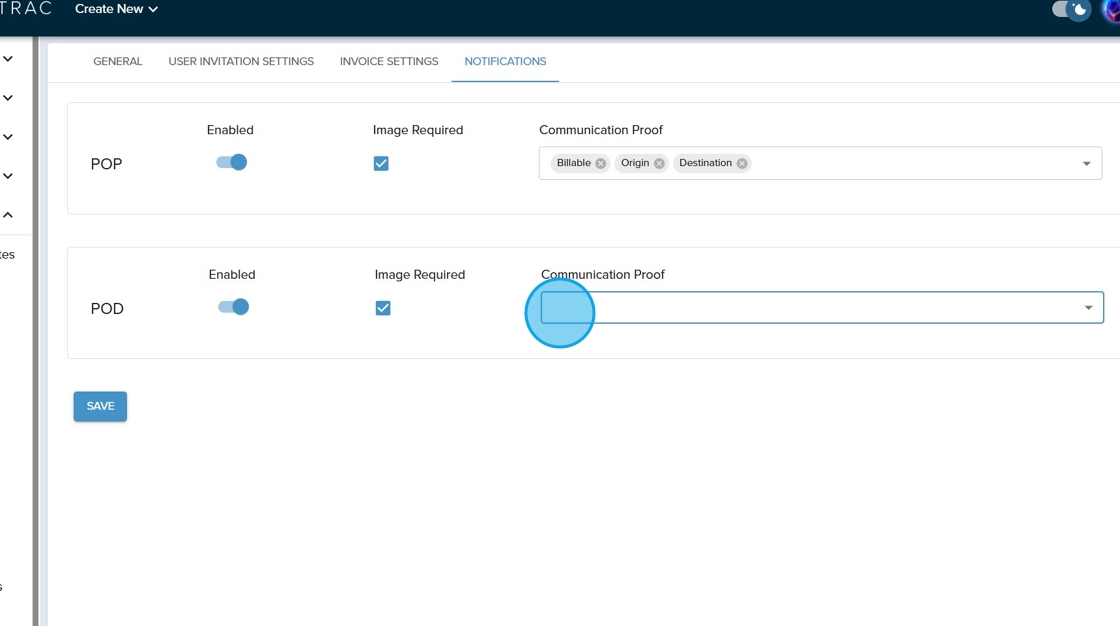Toggle dark mode switch in header
Image resolution: width=1120 pixels, height=626 pixels.
pos(1071,10)
